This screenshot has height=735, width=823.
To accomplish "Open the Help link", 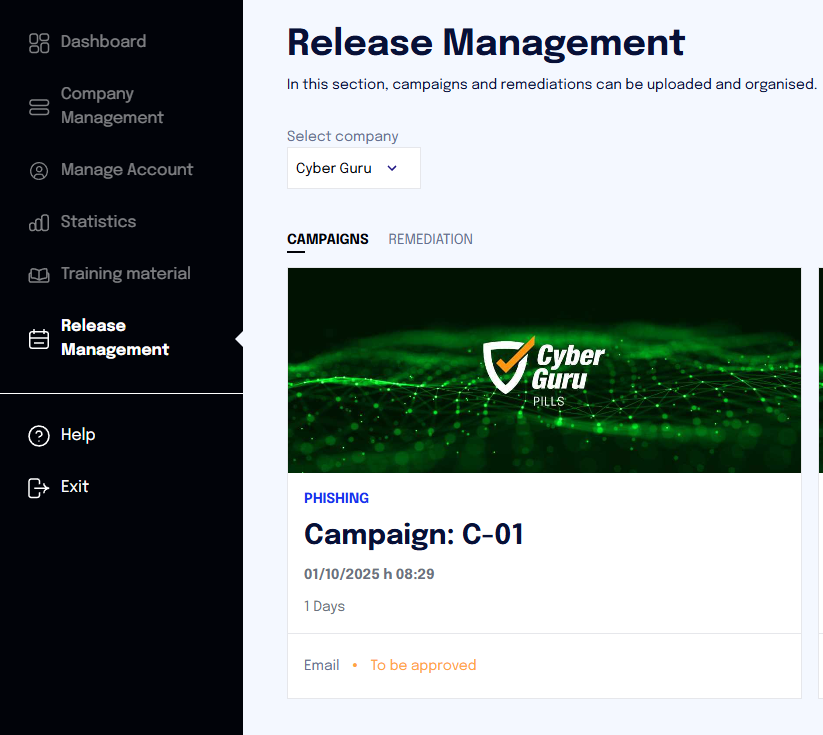I will [78, 435].
